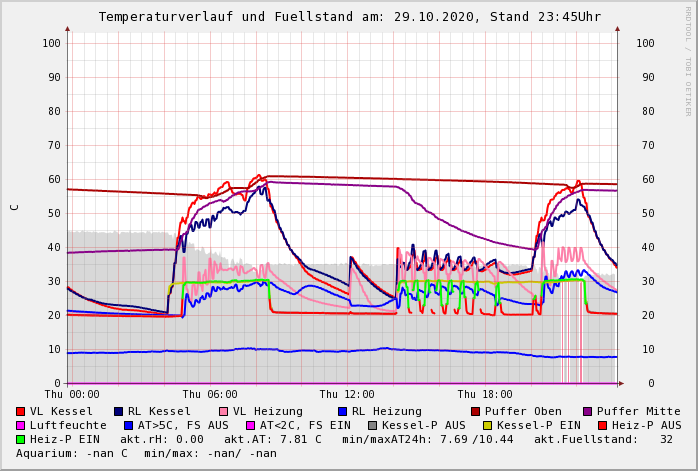
Task: Select the magenta Luftfeuchte legend swatch
Action: point(21,425)
